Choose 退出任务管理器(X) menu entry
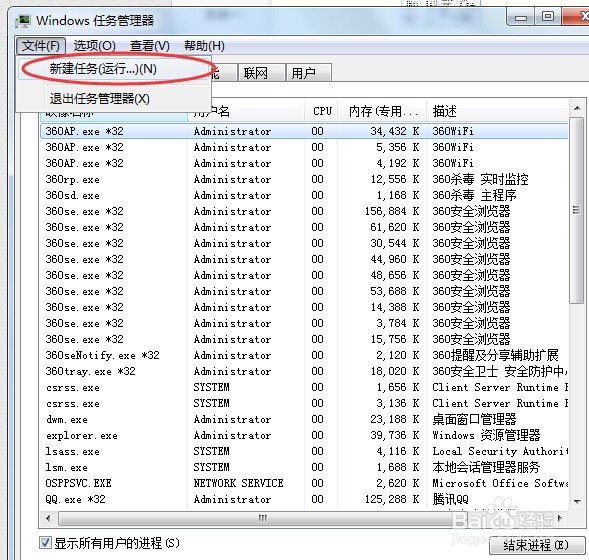This screenshot has height=560, width=589. tap(114, 99)
